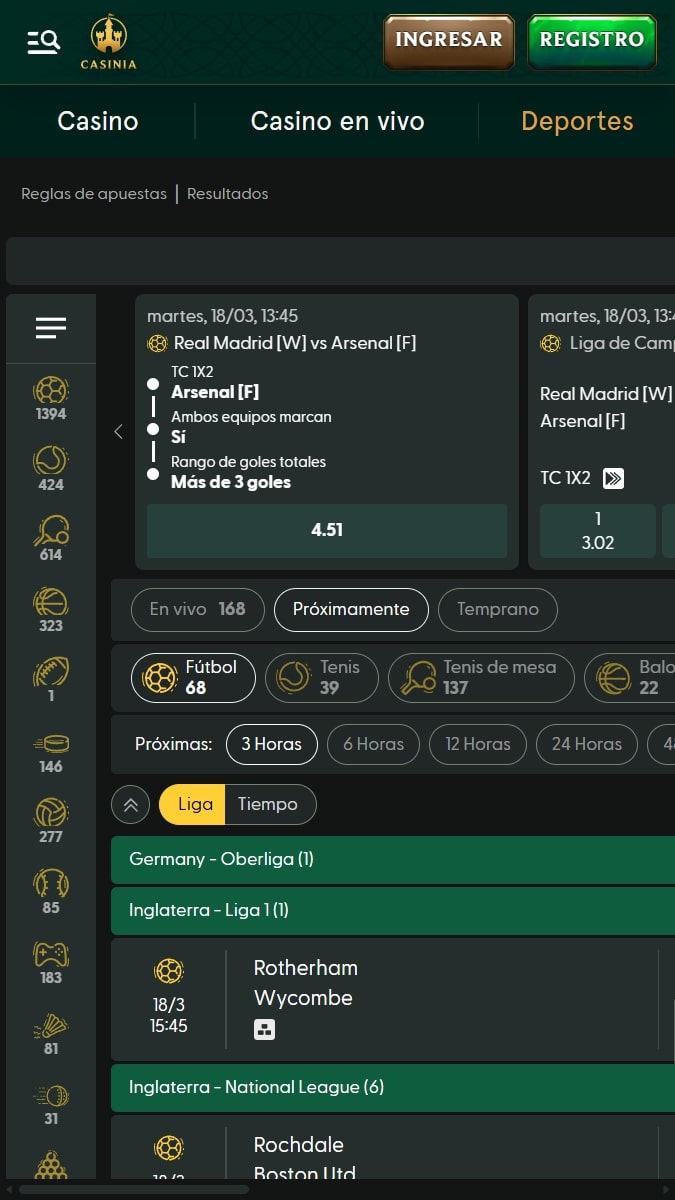Open Reglas de apuestas link

coord(94,194)
